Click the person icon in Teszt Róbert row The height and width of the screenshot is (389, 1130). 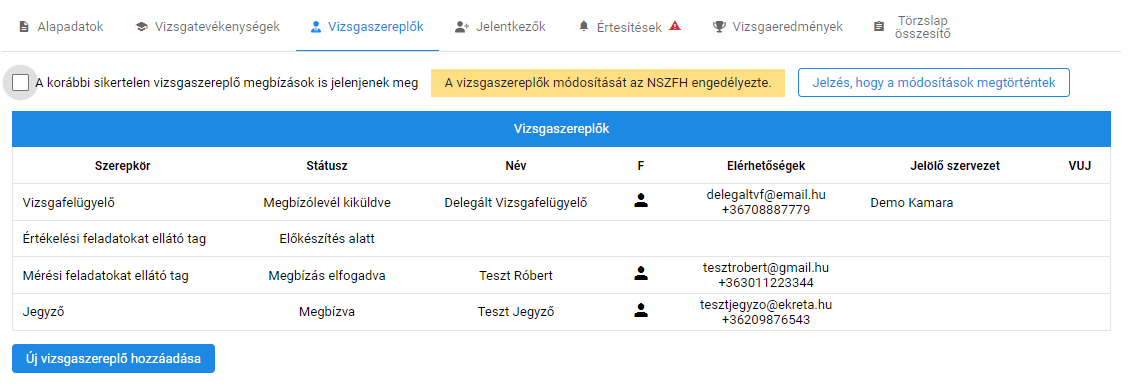pos(641,274)
